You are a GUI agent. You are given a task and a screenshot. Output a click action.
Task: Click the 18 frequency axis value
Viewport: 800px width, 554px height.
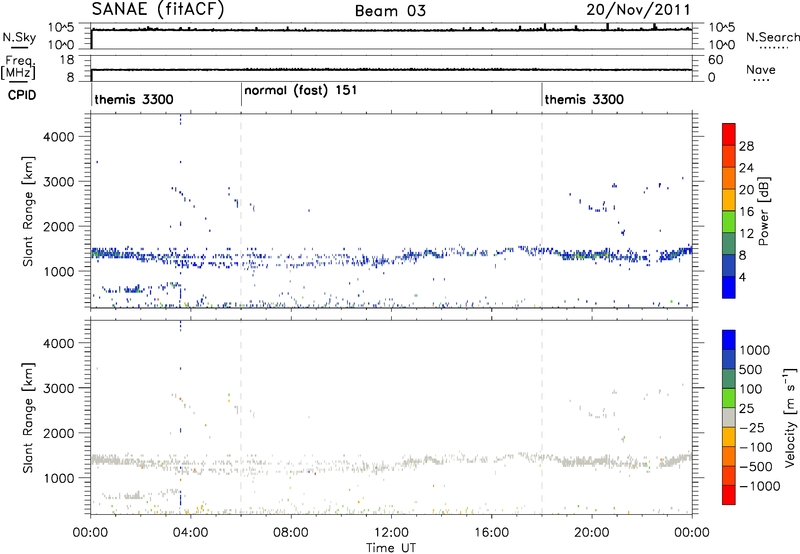[x=66, y=60]
